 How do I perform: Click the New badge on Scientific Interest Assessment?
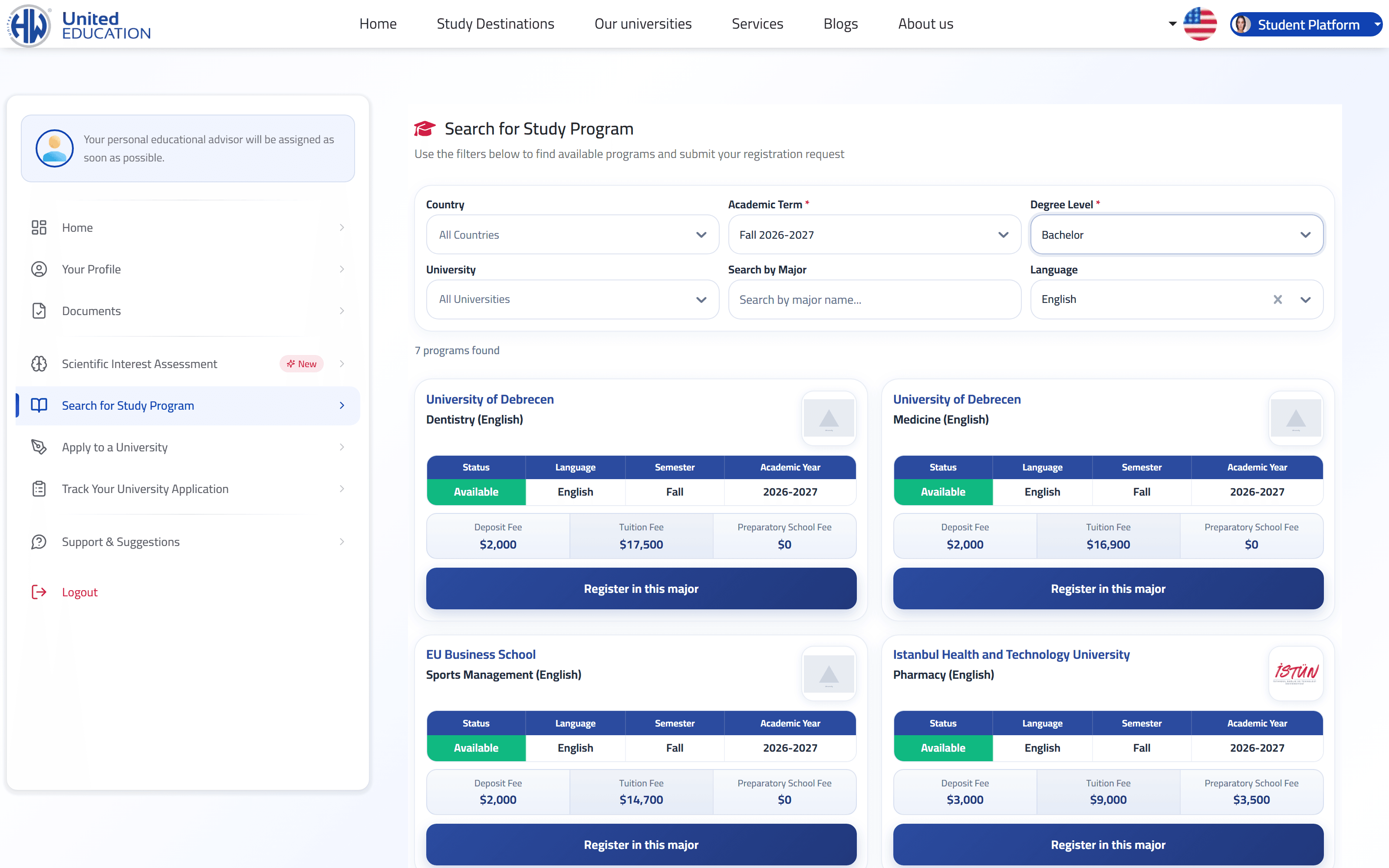click(302, 363)
